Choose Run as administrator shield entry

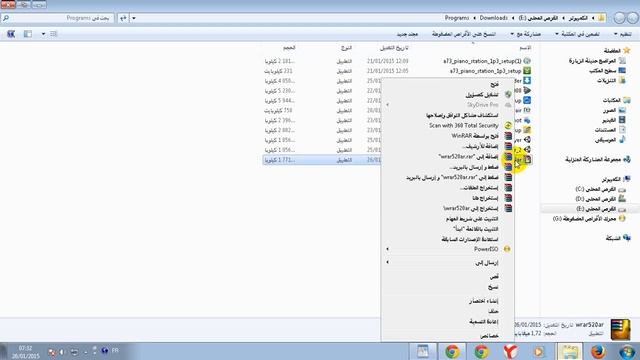tap(482, 94)
